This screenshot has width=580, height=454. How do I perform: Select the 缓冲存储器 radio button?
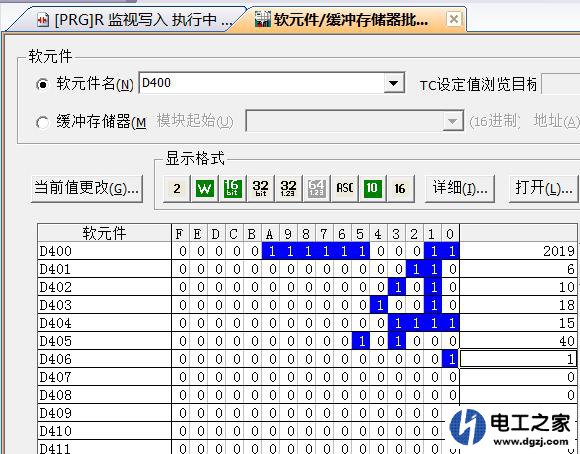[43, 122]
